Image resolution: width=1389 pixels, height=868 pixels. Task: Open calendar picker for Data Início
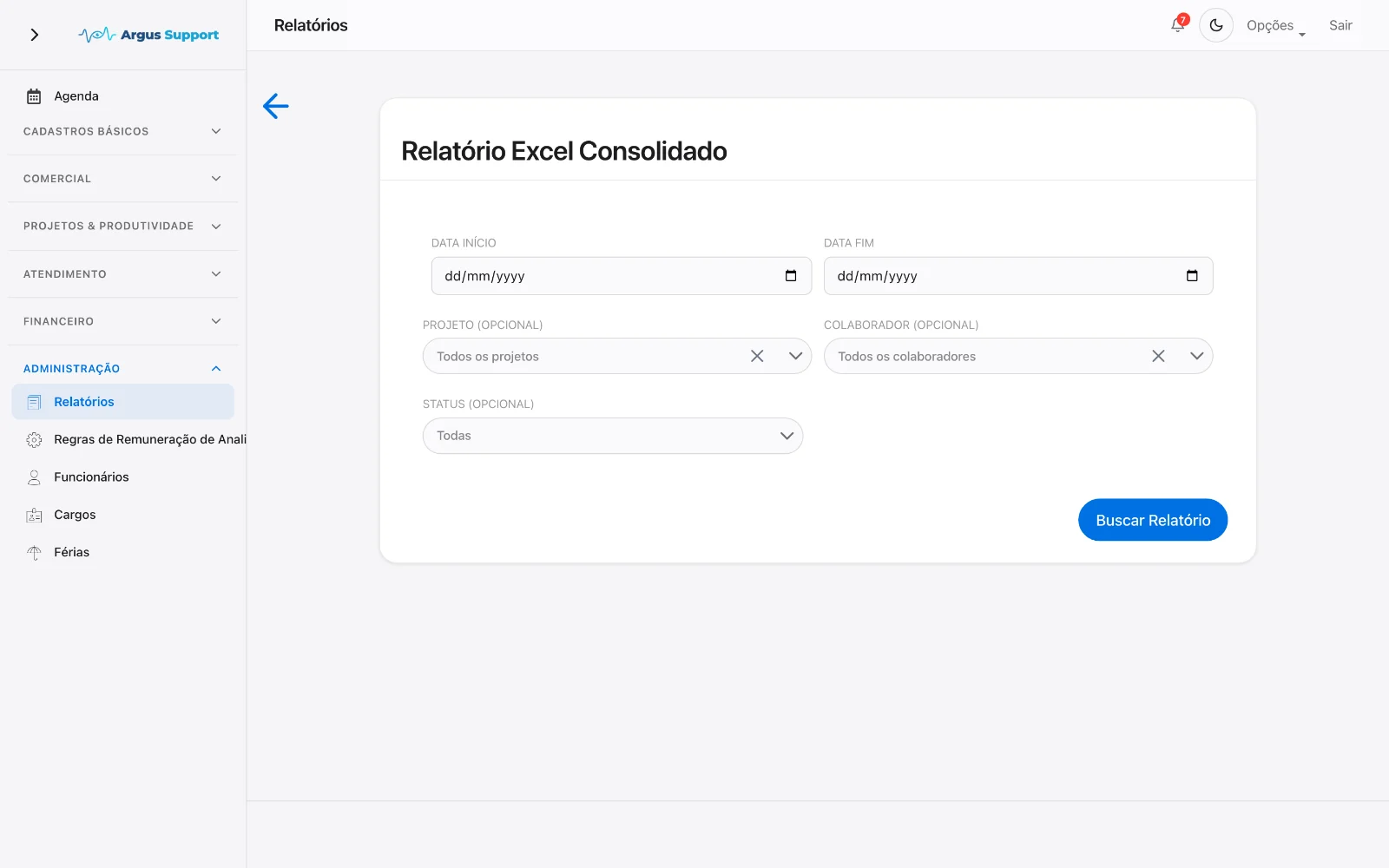791,276
